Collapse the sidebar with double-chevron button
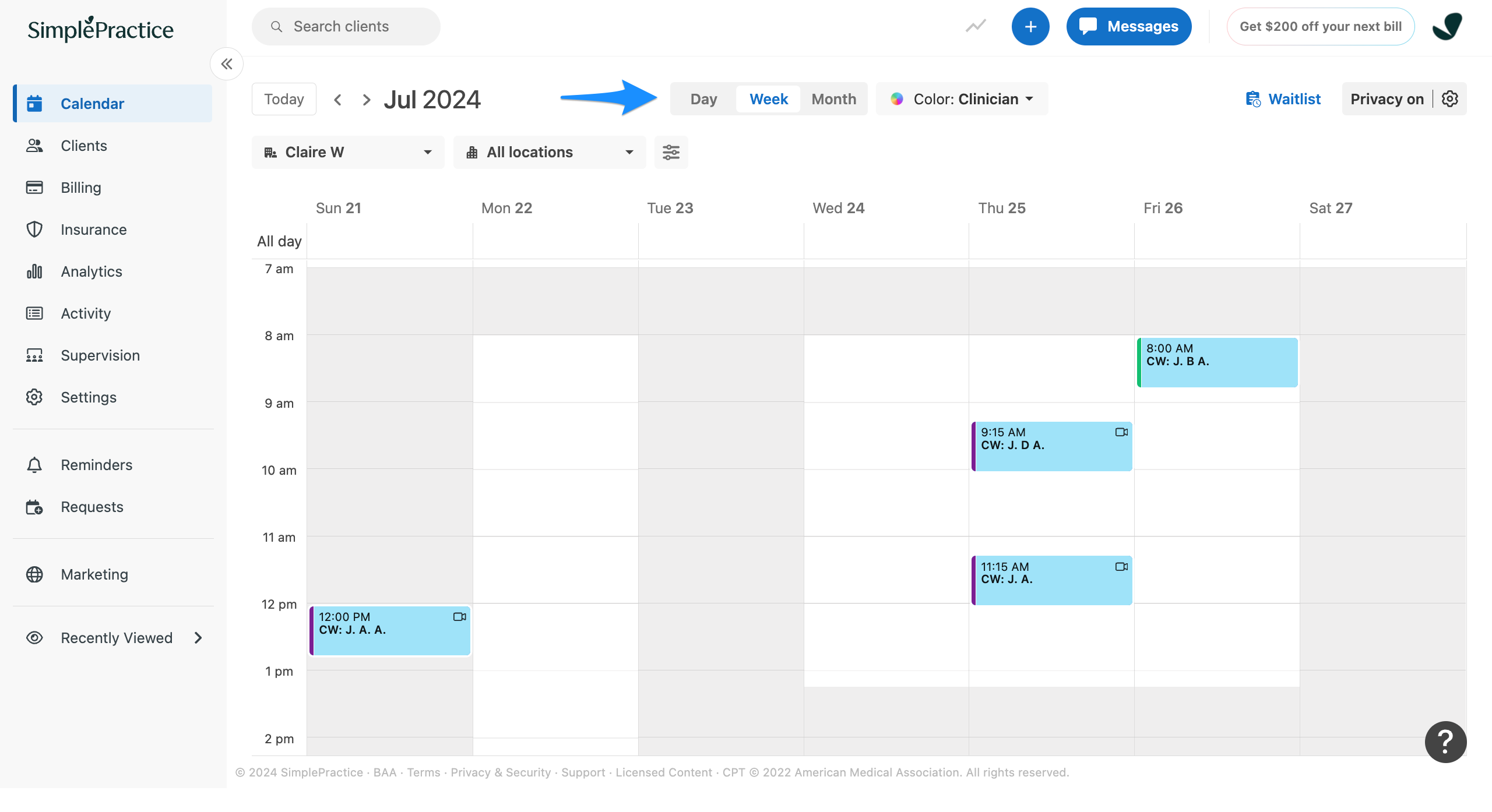This screenshot has width=1492, height=812. coord(227,64)
